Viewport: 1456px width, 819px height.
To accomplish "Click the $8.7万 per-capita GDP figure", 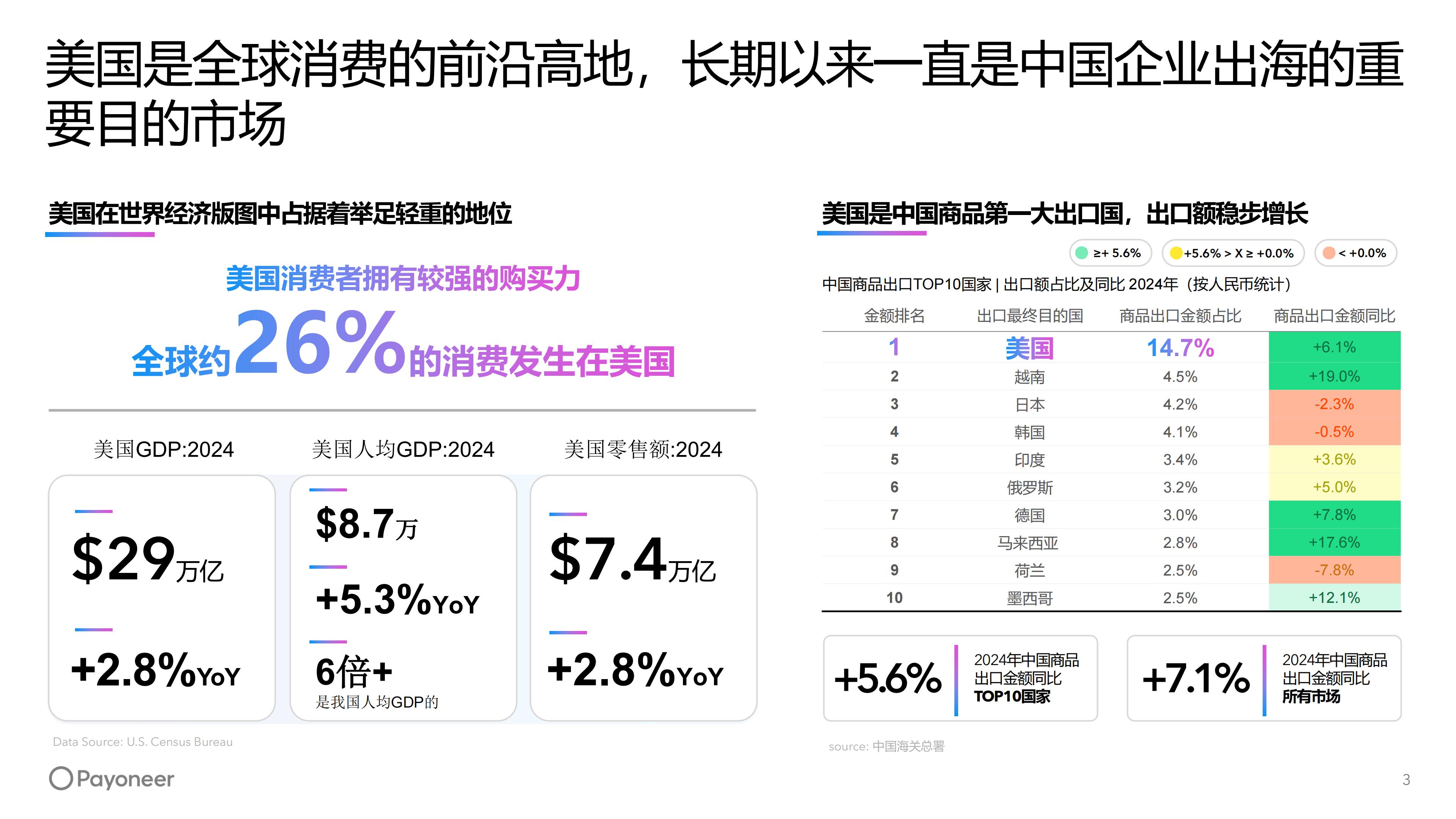I will [366, 524].
